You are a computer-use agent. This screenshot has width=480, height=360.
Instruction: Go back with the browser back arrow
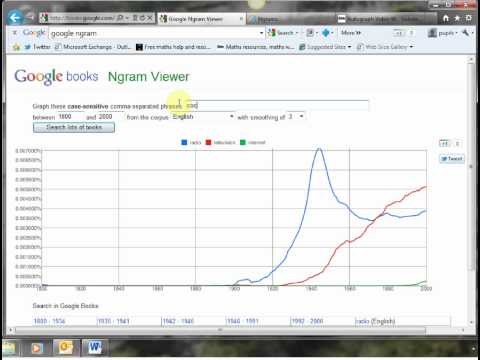pyautogui.click(x=15, y=17)
